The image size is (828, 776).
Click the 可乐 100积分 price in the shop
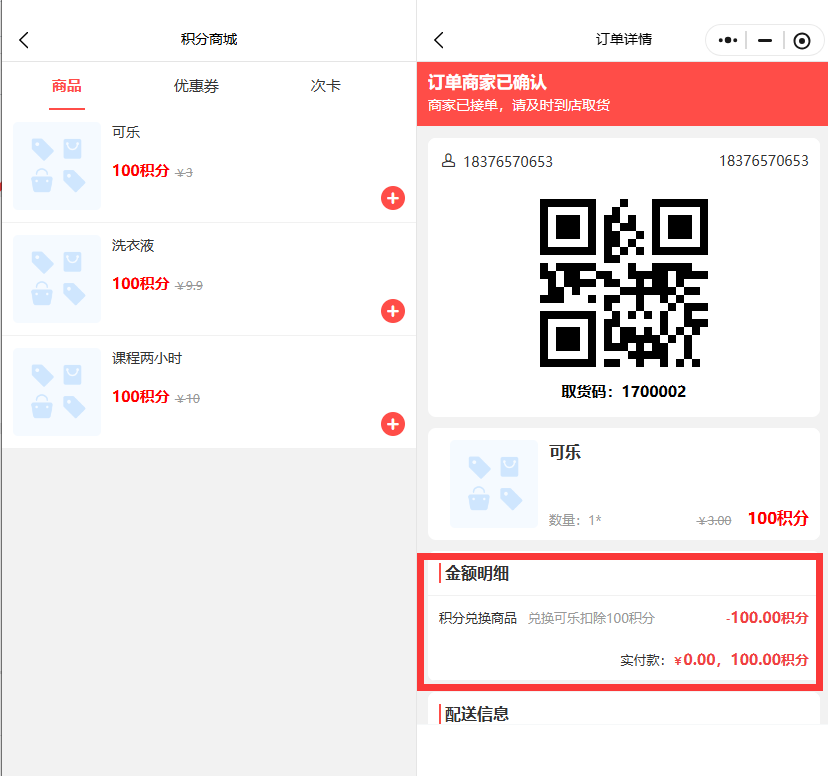pos(140,171)
